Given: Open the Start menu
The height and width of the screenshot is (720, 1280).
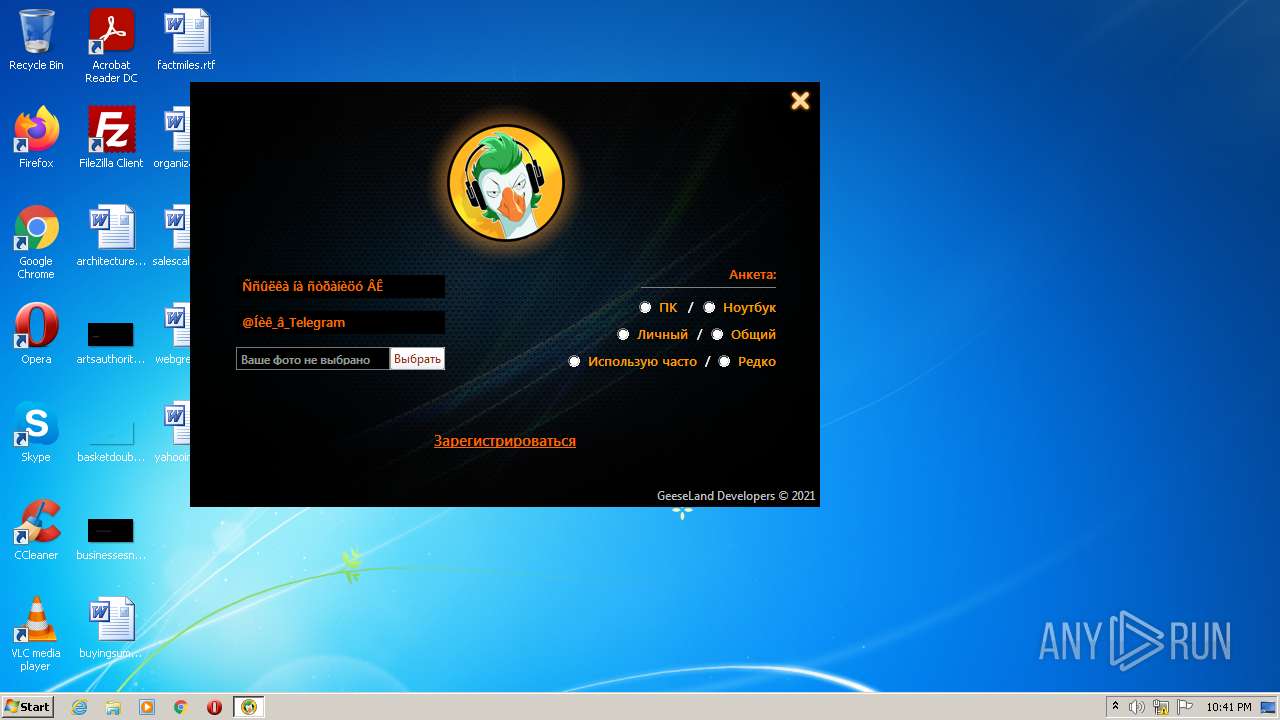Looking at the screenshot, I should tap(27, 707).
